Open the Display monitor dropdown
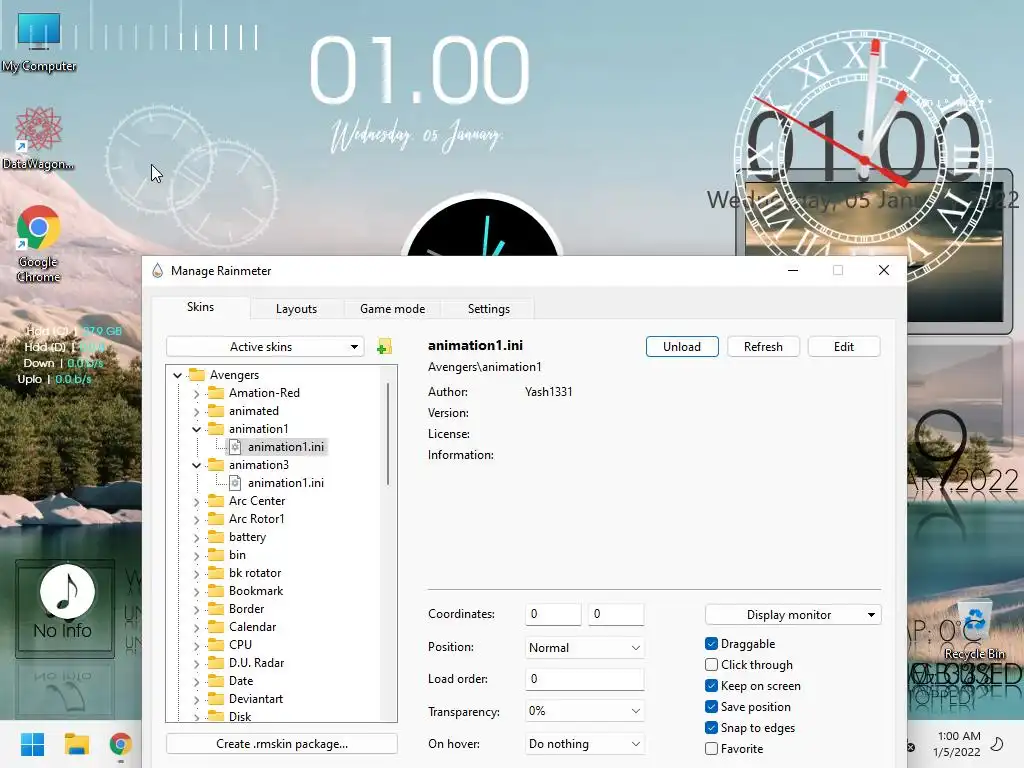The height and width of the screenshot is (768, 1024). 793,615
